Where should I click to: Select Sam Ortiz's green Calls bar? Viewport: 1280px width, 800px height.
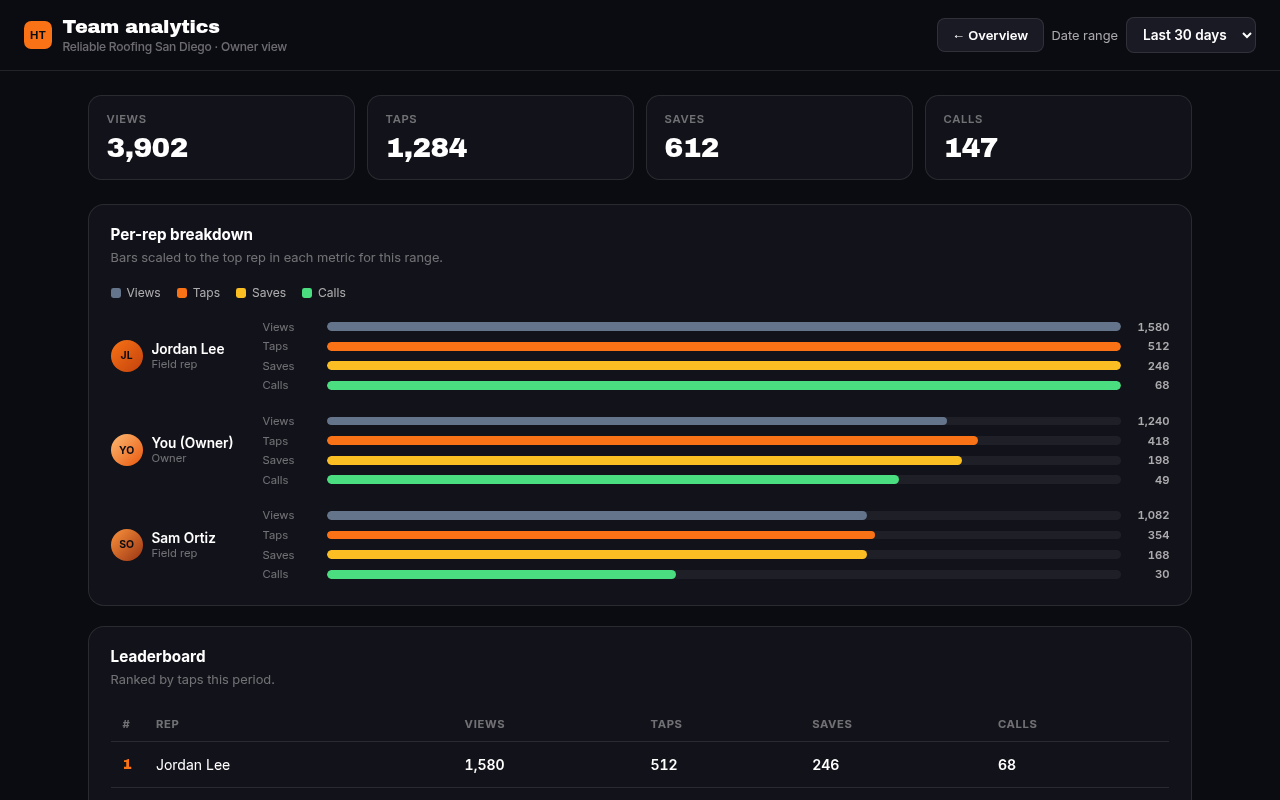pos(501,574)
